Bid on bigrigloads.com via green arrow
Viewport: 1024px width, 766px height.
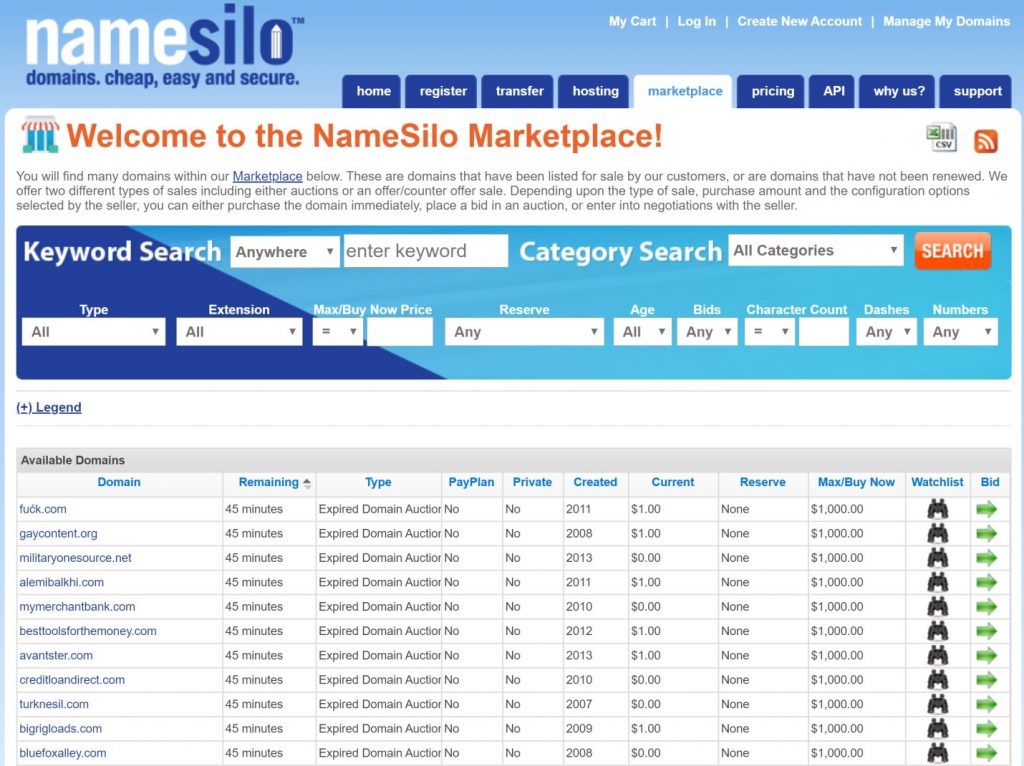tap(987, 728)
